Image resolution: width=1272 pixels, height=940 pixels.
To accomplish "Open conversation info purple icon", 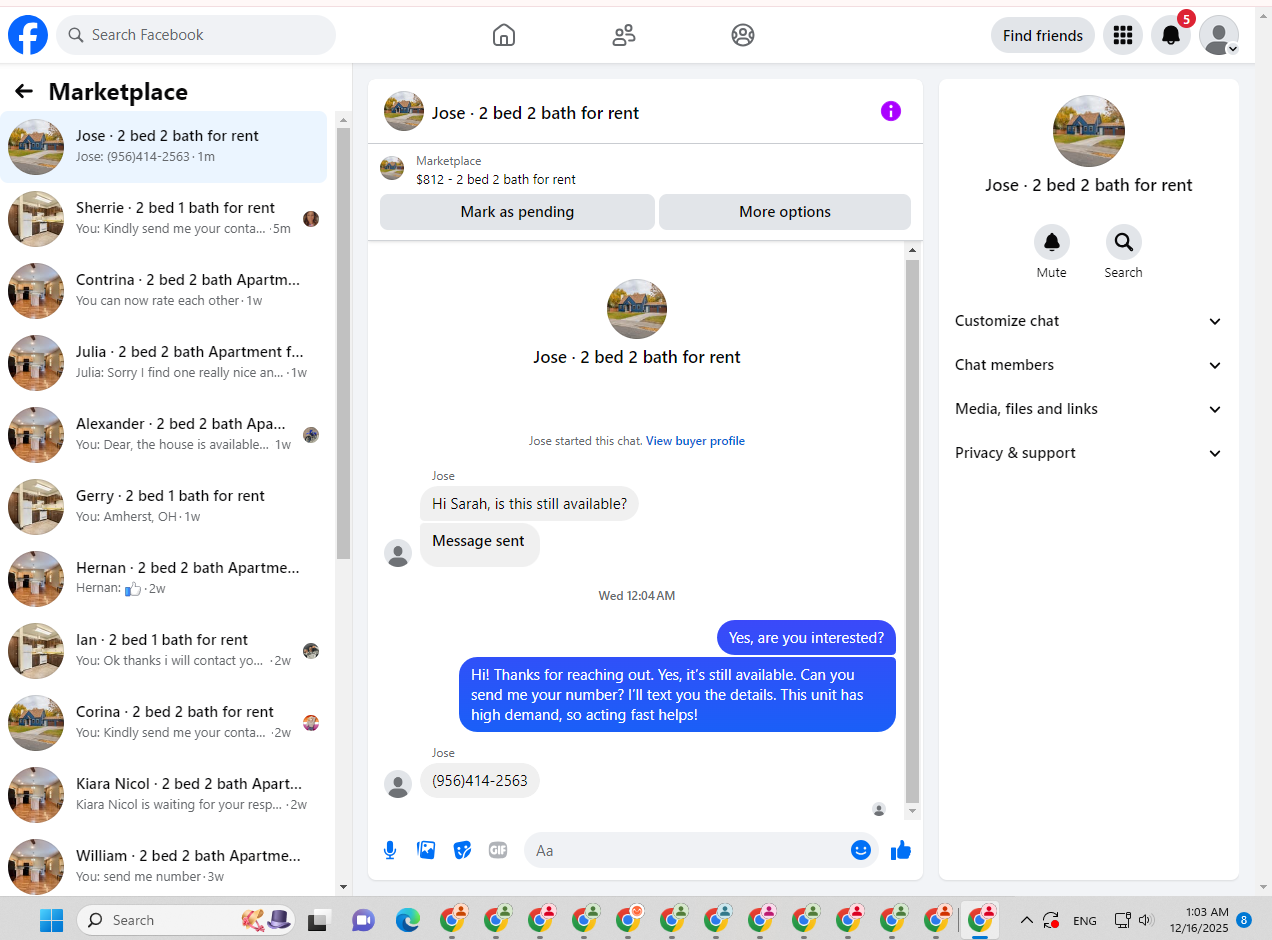I will (x=891, y=111).
